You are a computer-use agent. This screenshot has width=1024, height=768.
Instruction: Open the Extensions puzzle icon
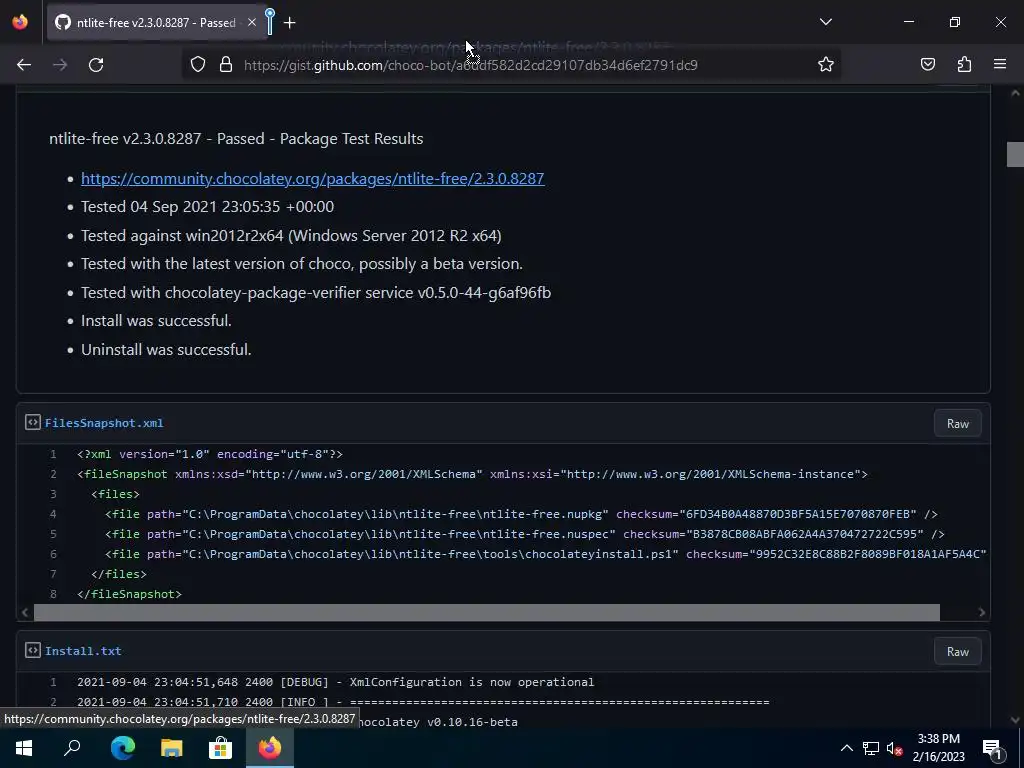pos(964,64)
